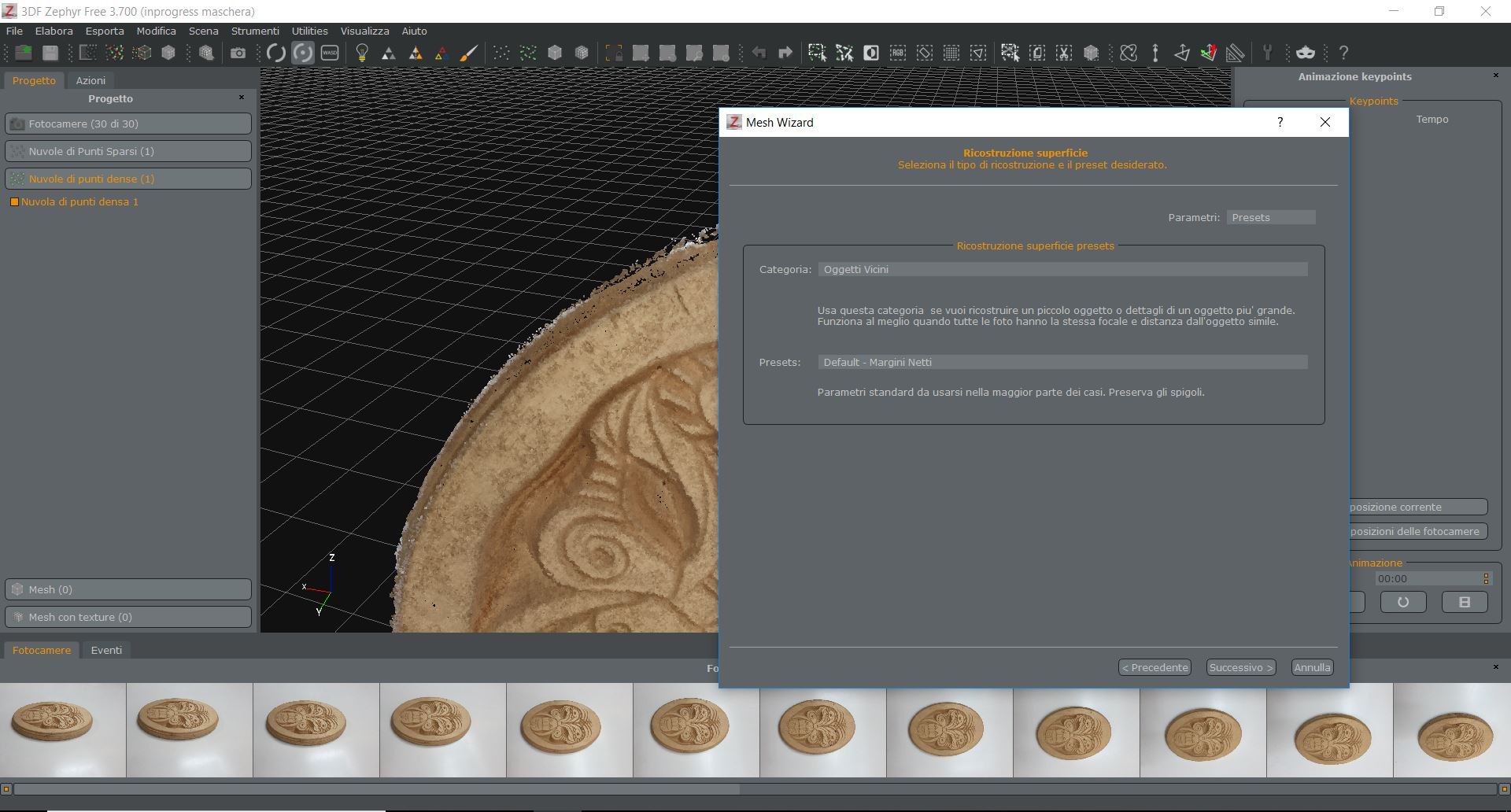
Task: Open the File menu
Action: (14, 31)
